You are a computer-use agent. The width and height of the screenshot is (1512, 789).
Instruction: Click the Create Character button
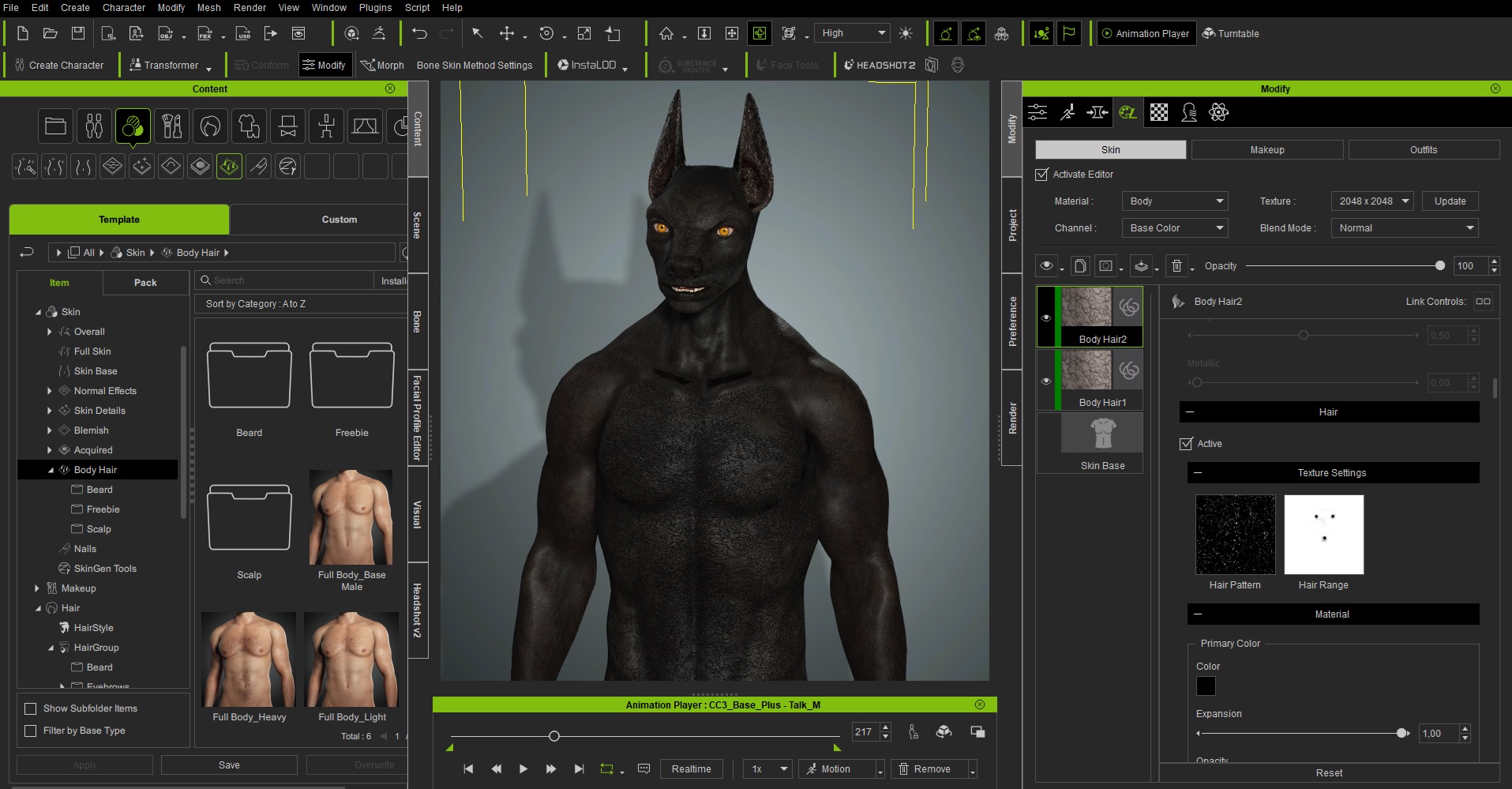click(x=59, y=66)
